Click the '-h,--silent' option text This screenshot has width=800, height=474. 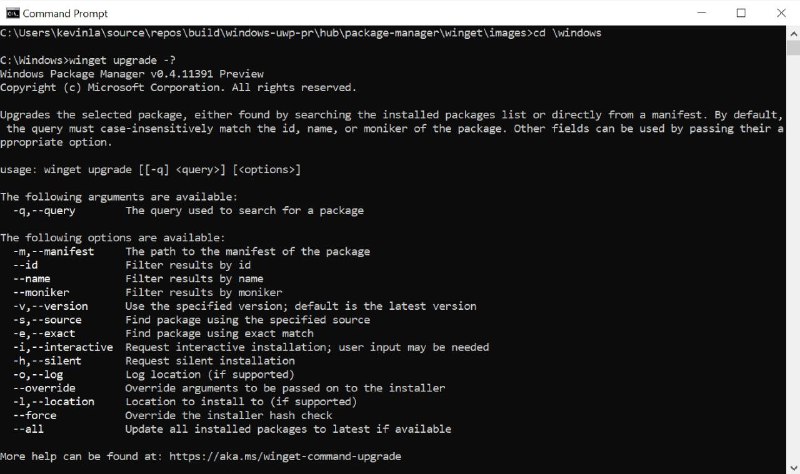coord(47,361)
